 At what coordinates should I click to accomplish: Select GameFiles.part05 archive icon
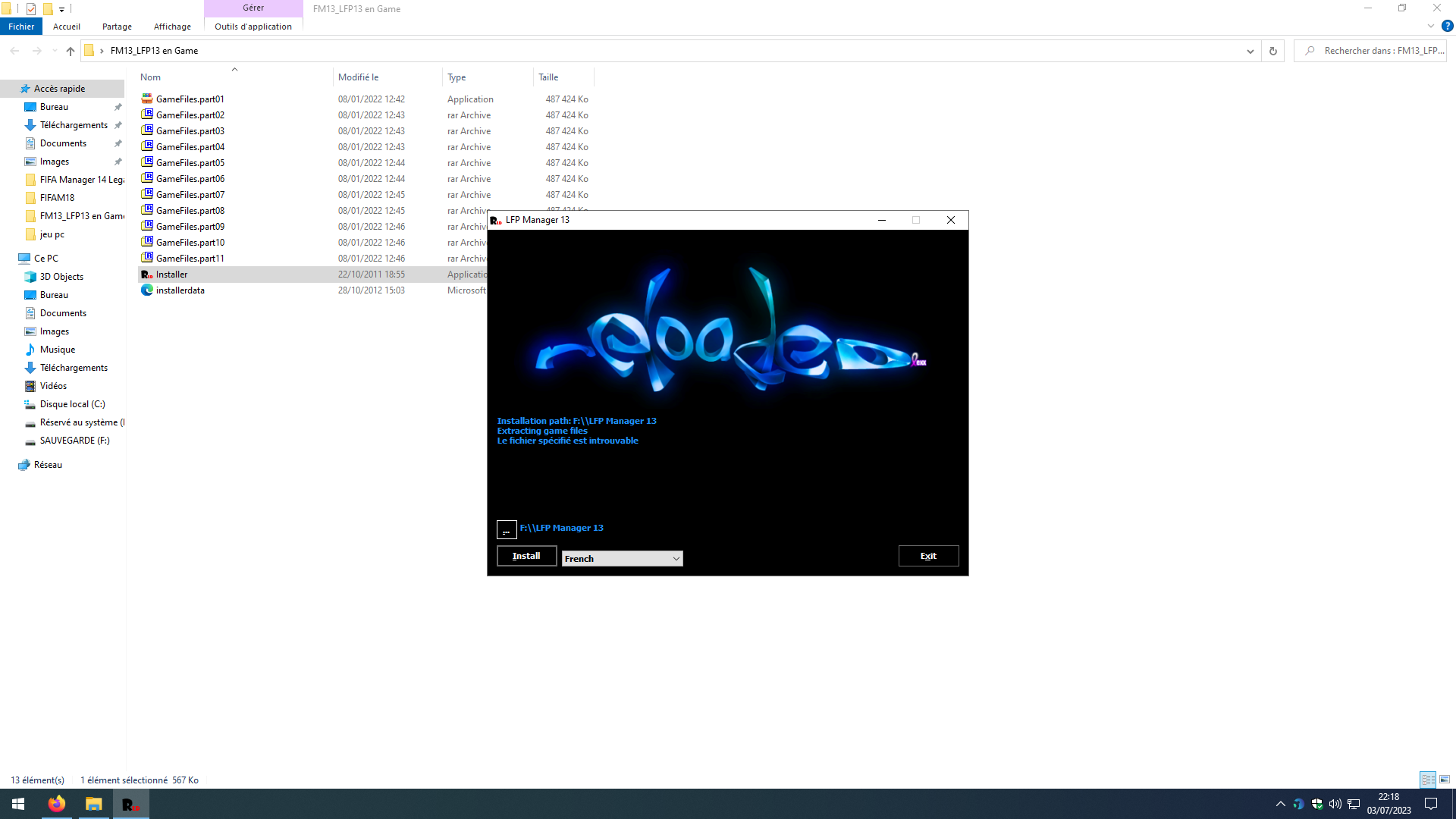[x=147, y=162]
